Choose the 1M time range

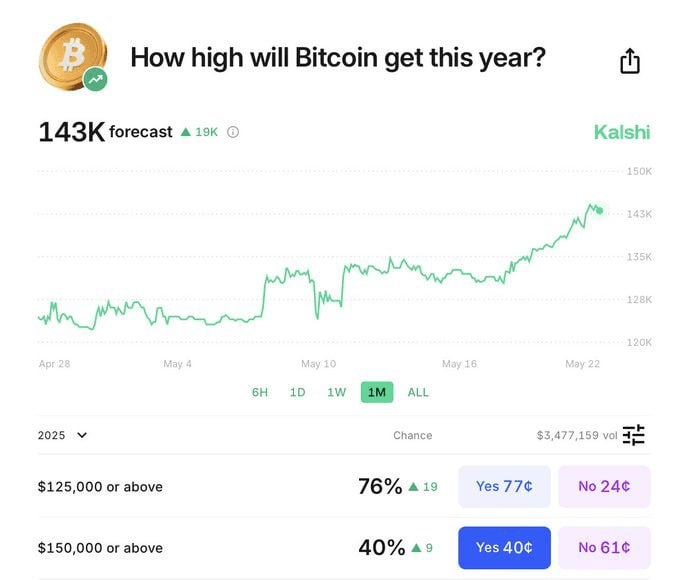(x=377, y=392)
